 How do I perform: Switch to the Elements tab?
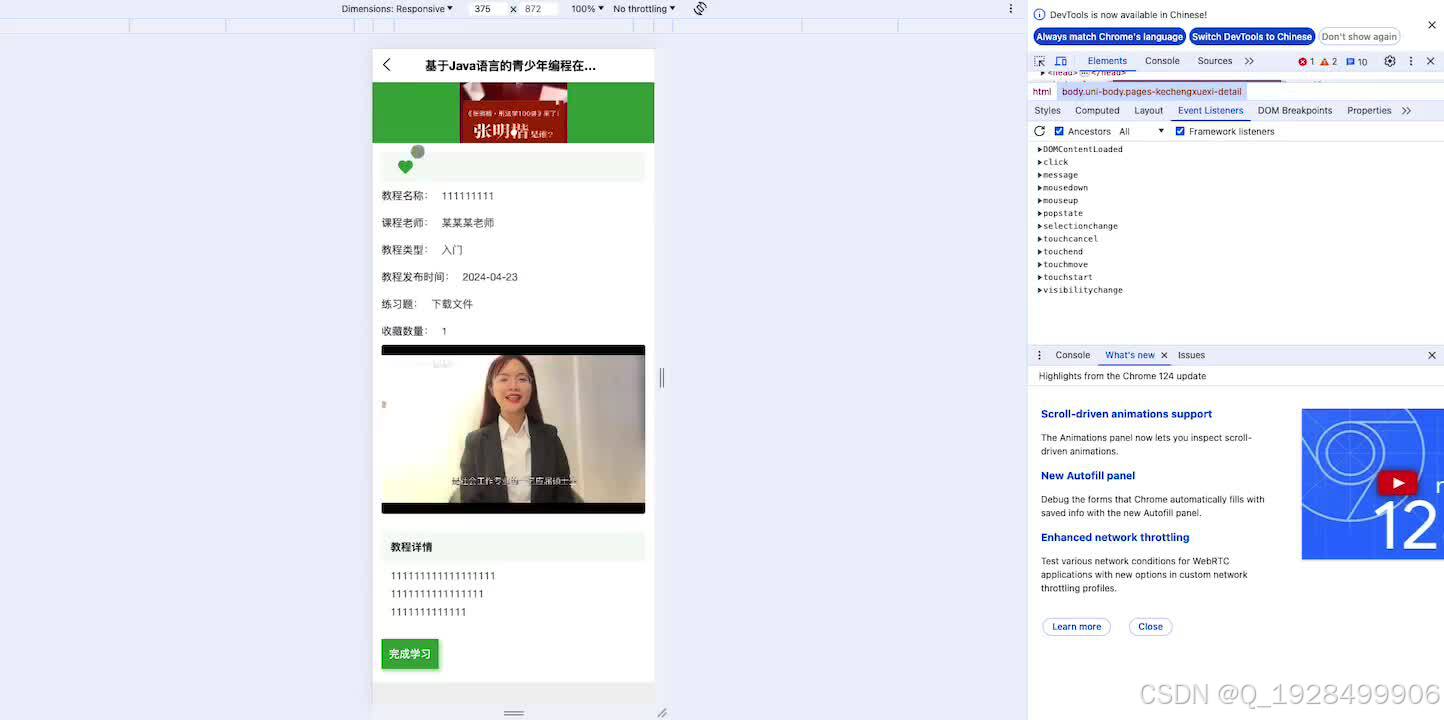click(x=1107, y=61)
